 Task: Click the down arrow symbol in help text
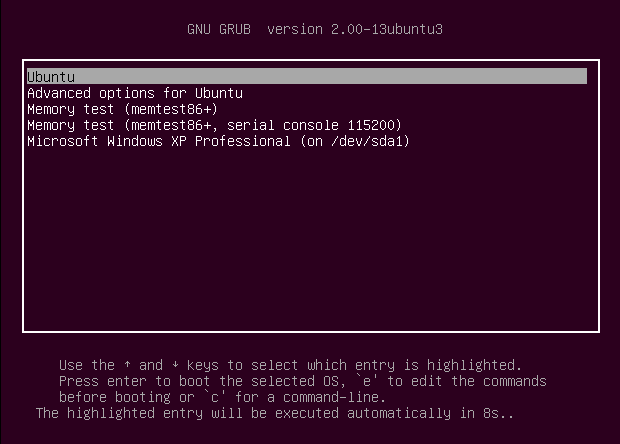click(x=175, y=365)
